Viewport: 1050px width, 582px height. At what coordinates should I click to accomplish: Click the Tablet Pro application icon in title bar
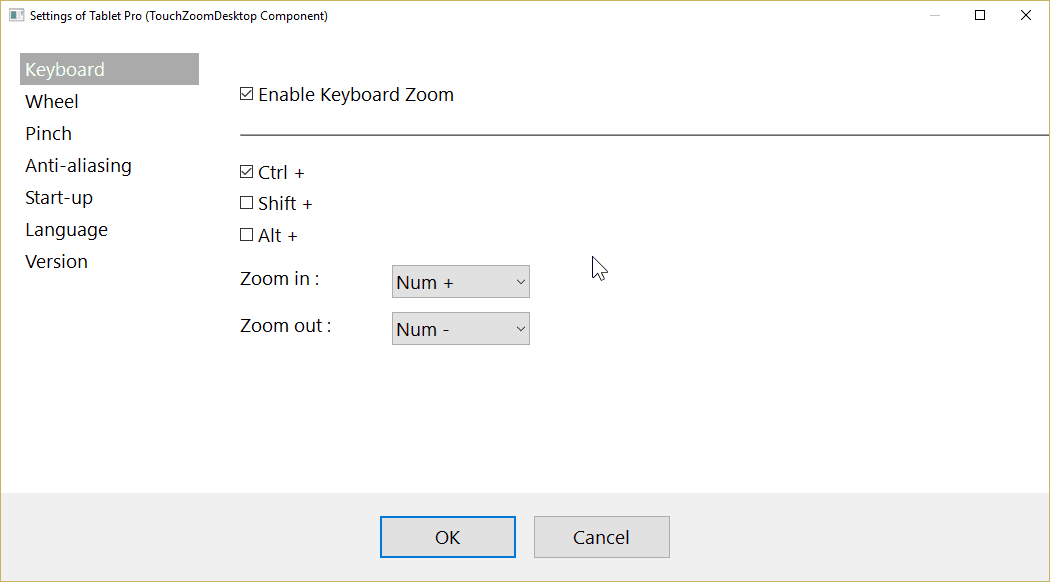click(x=15, y=15)
